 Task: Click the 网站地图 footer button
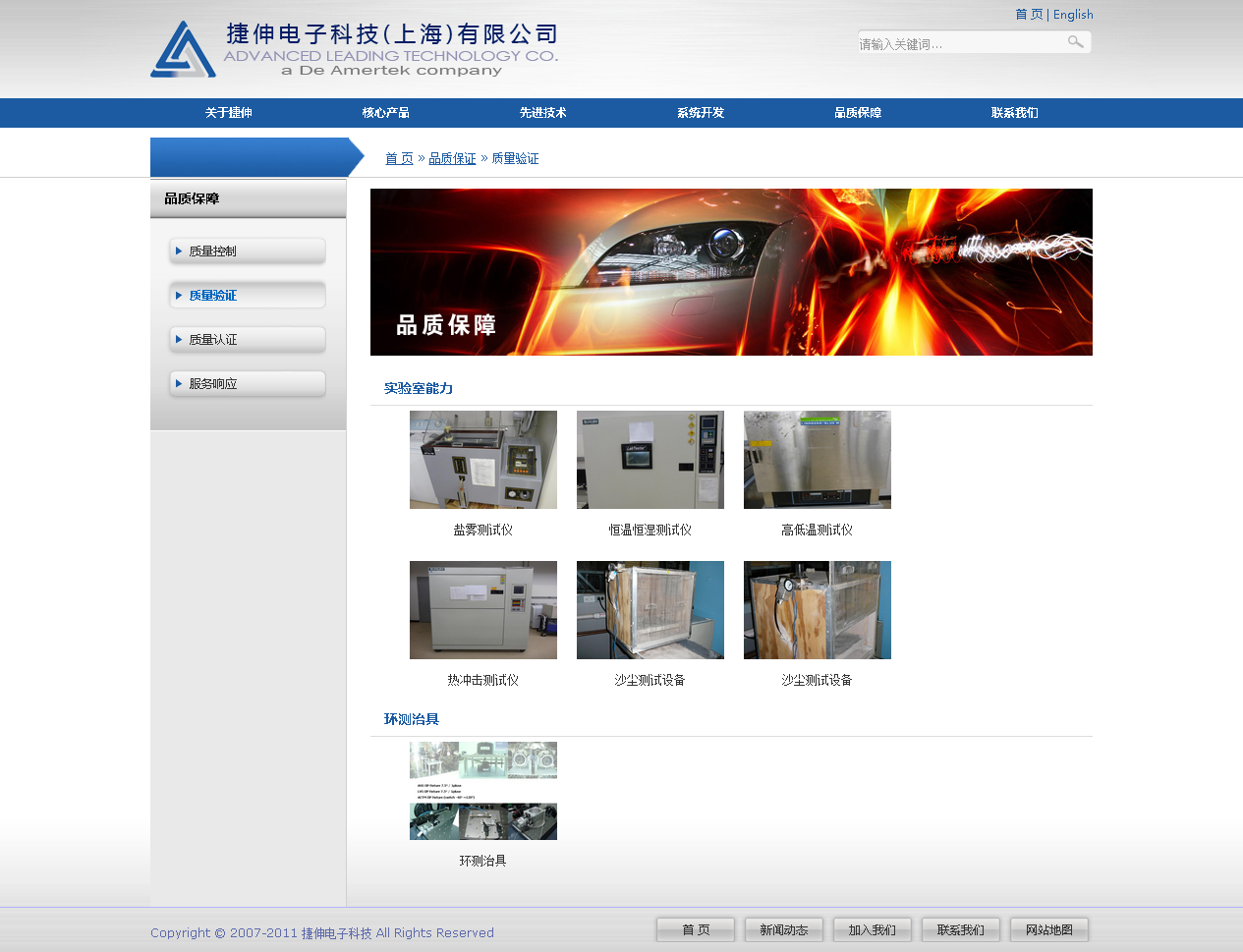pos(1048,930)
